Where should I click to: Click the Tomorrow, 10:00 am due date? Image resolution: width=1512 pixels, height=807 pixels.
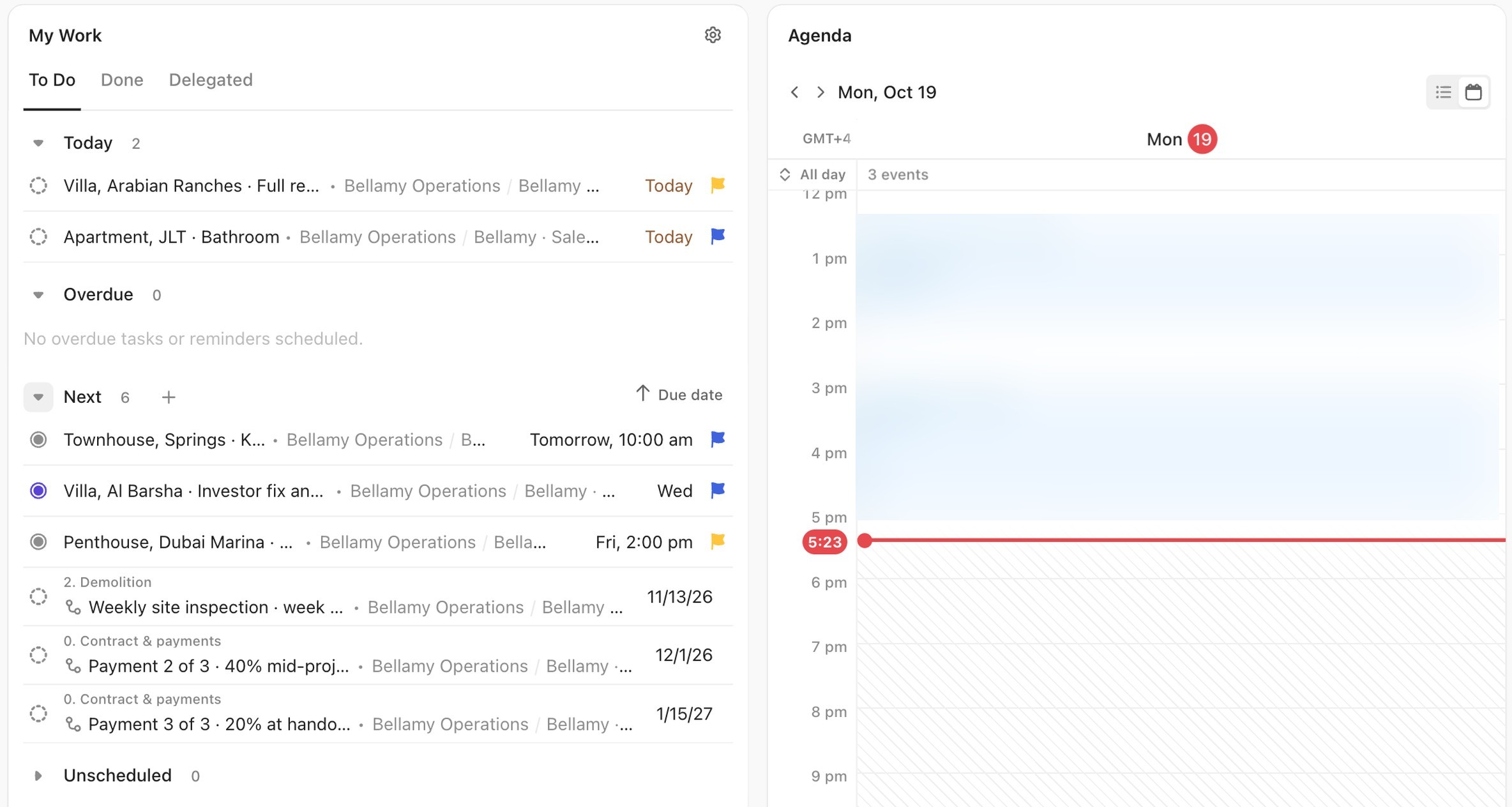coord(611,440)
